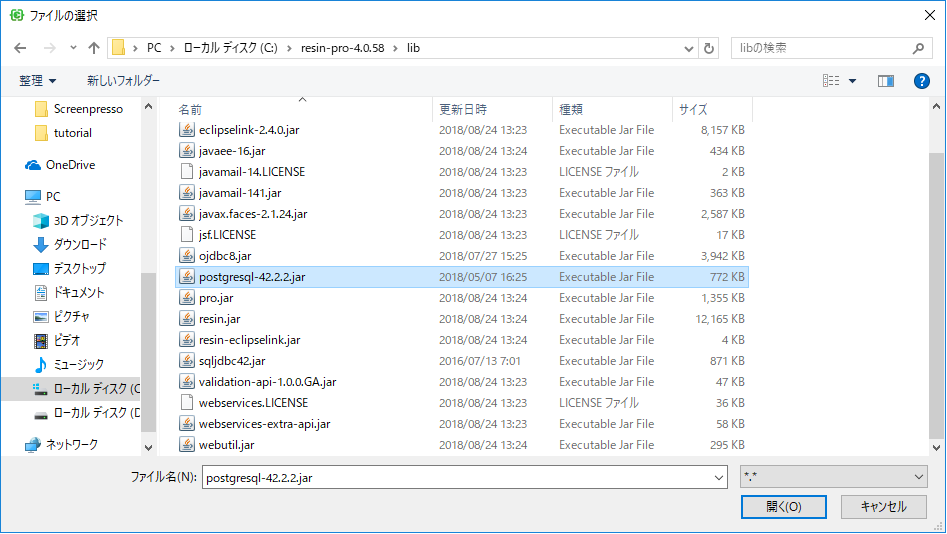Sort by 名前 column header

190,109
